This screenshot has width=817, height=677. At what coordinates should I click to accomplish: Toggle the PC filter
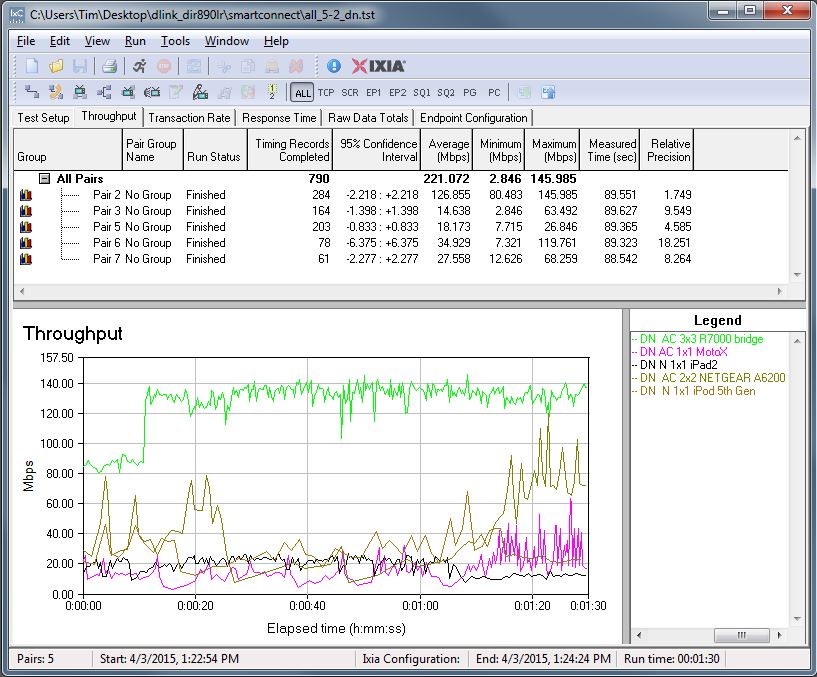(x=494, y=93)
